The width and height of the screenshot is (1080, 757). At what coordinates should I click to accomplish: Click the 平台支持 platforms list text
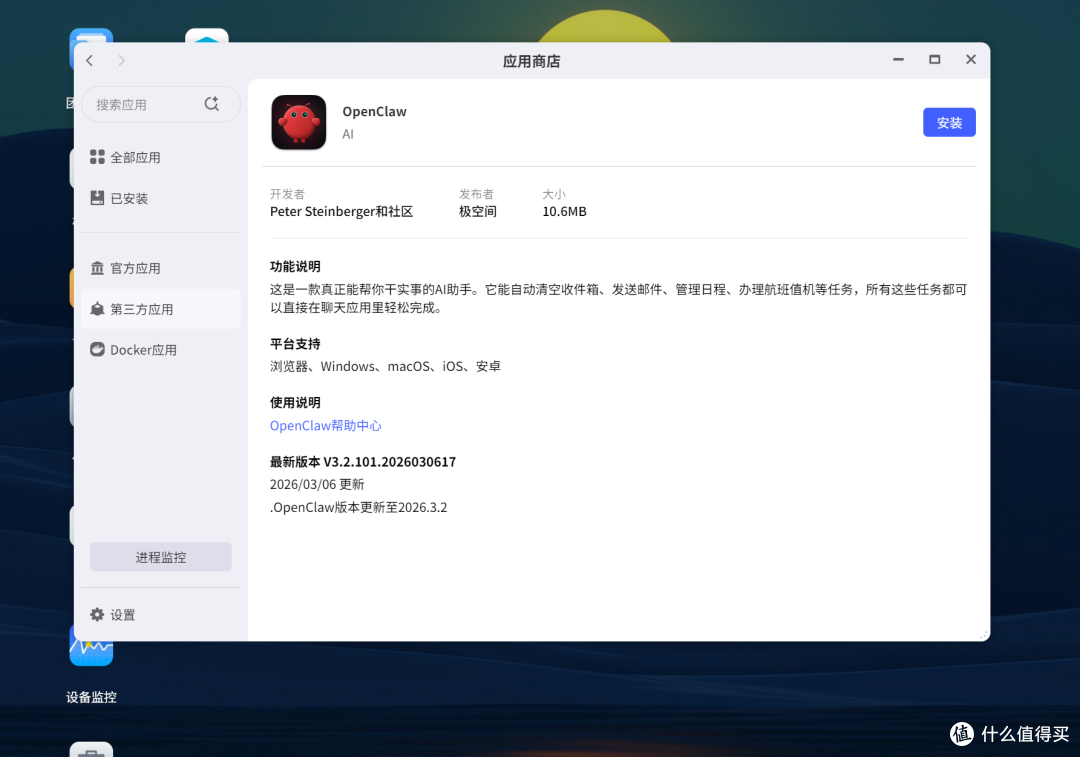(385, 366)
